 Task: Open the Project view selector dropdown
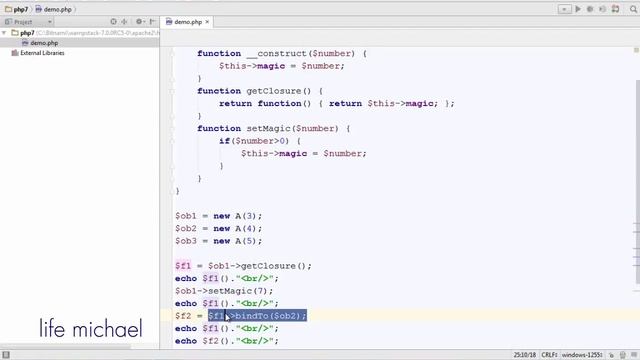[x=29, y=22]
